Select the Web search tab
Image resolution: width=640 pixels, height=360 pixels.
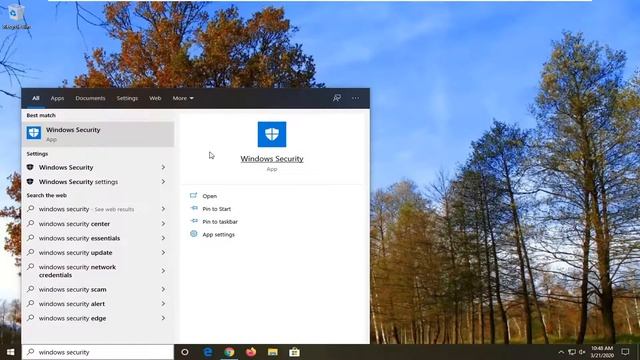pos(155,98)
